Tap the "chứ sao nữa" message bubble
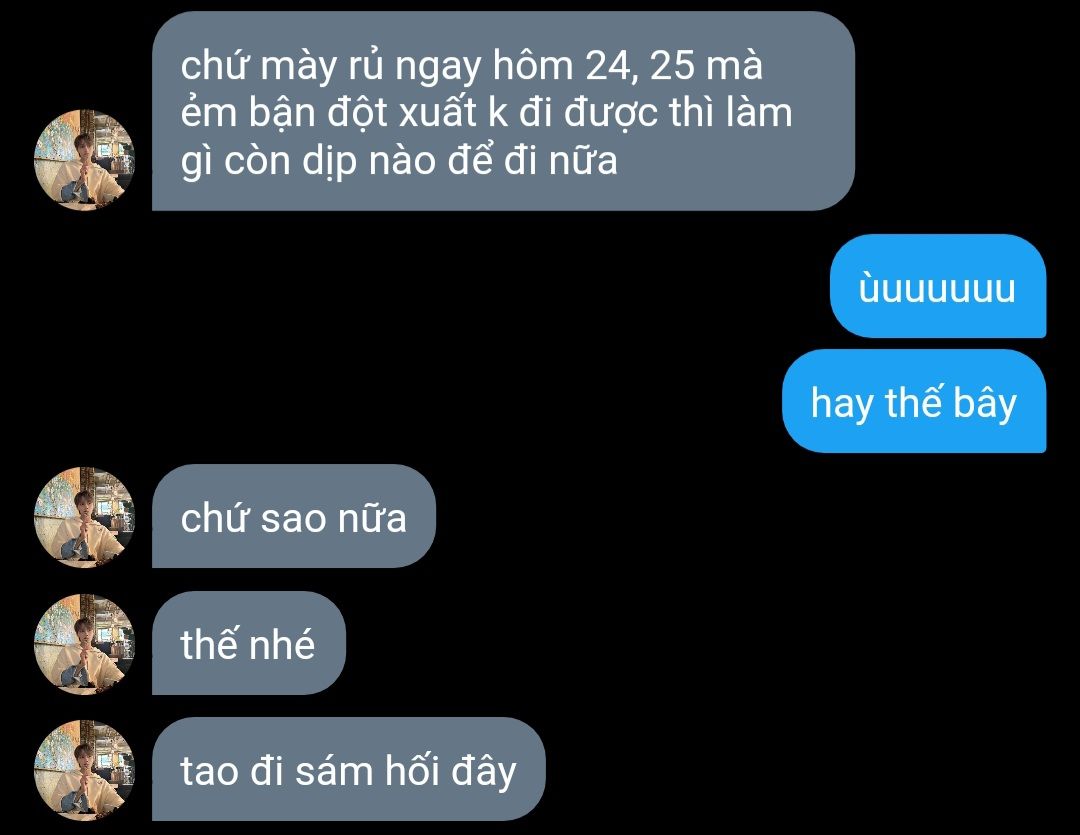 tap(293, 516)
